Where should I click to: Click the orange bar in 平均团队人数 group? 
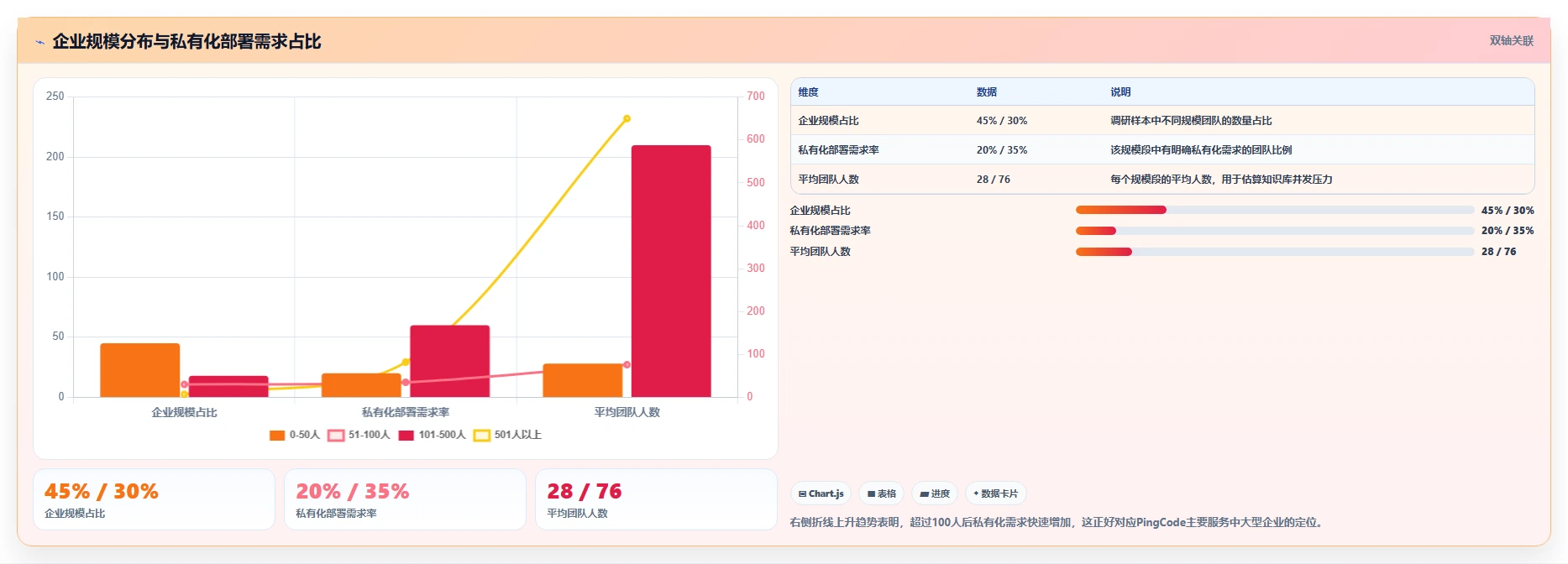coord(583,380)
